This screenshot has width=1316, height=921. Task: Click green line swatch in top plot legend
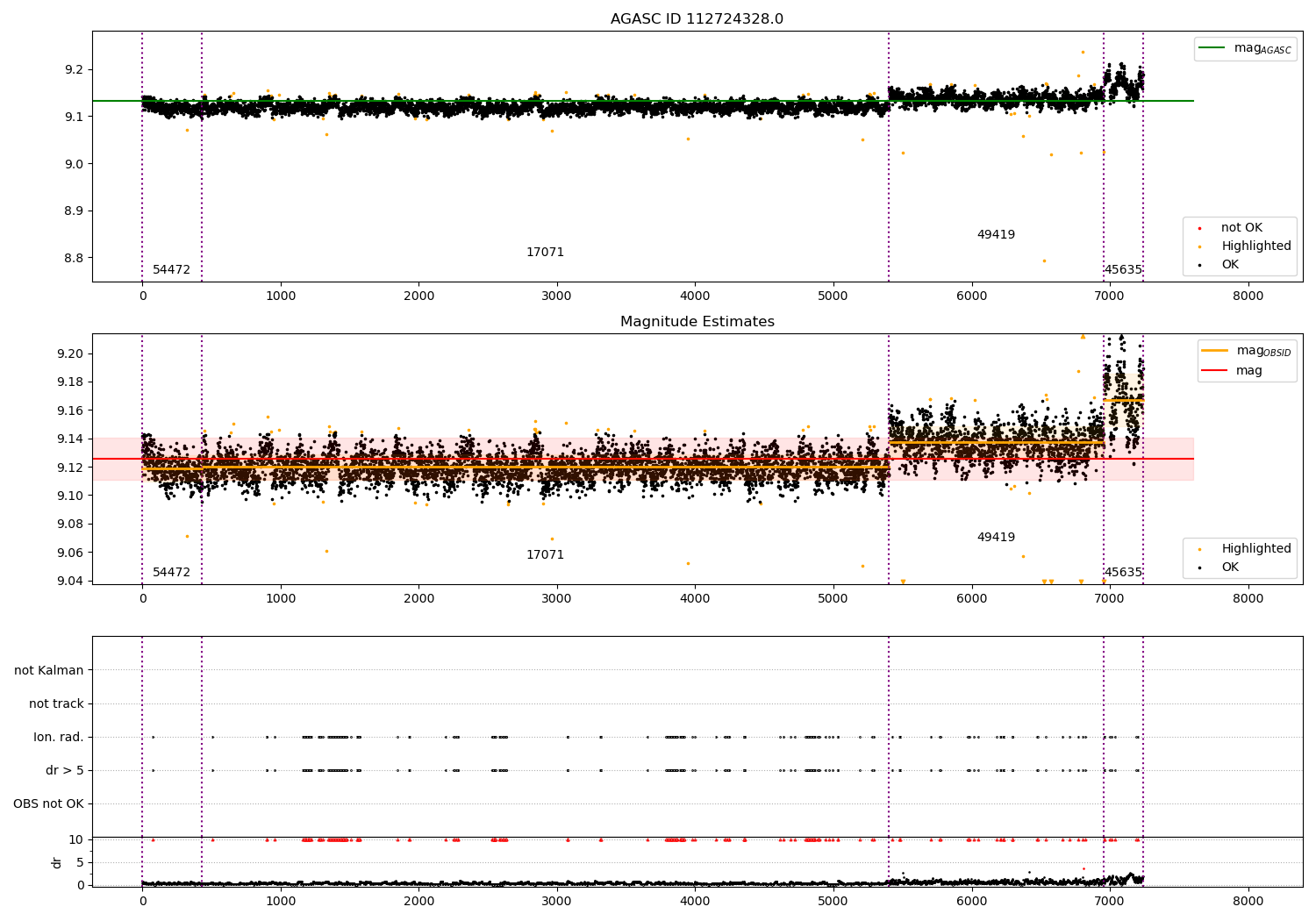tap(1212, 48)
